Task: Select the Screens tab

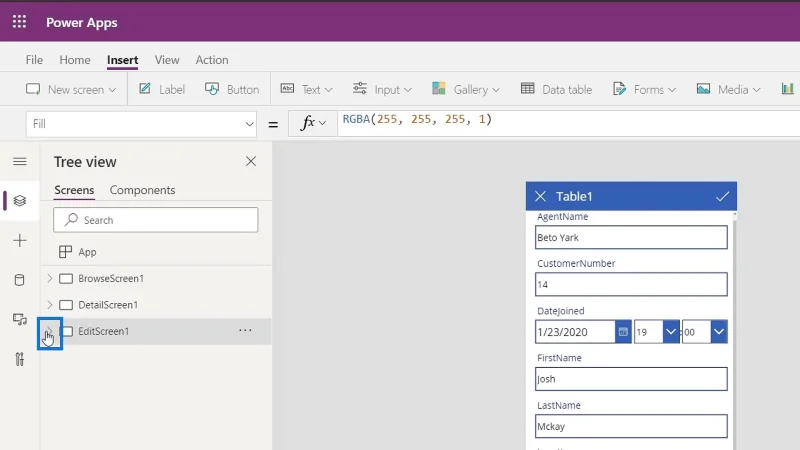Action: click(x=74, y=190)
